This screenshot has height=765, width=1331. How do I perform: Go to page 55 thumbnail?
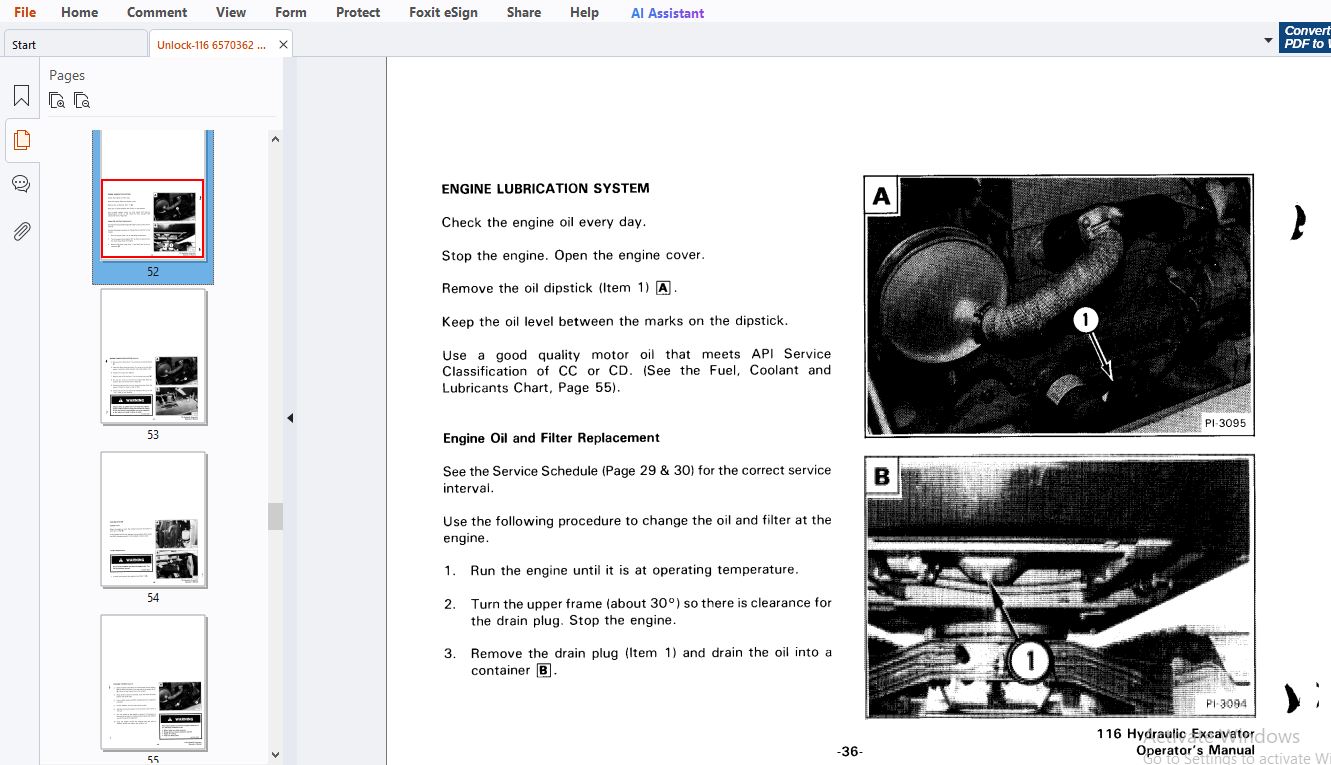coord(153,683)
